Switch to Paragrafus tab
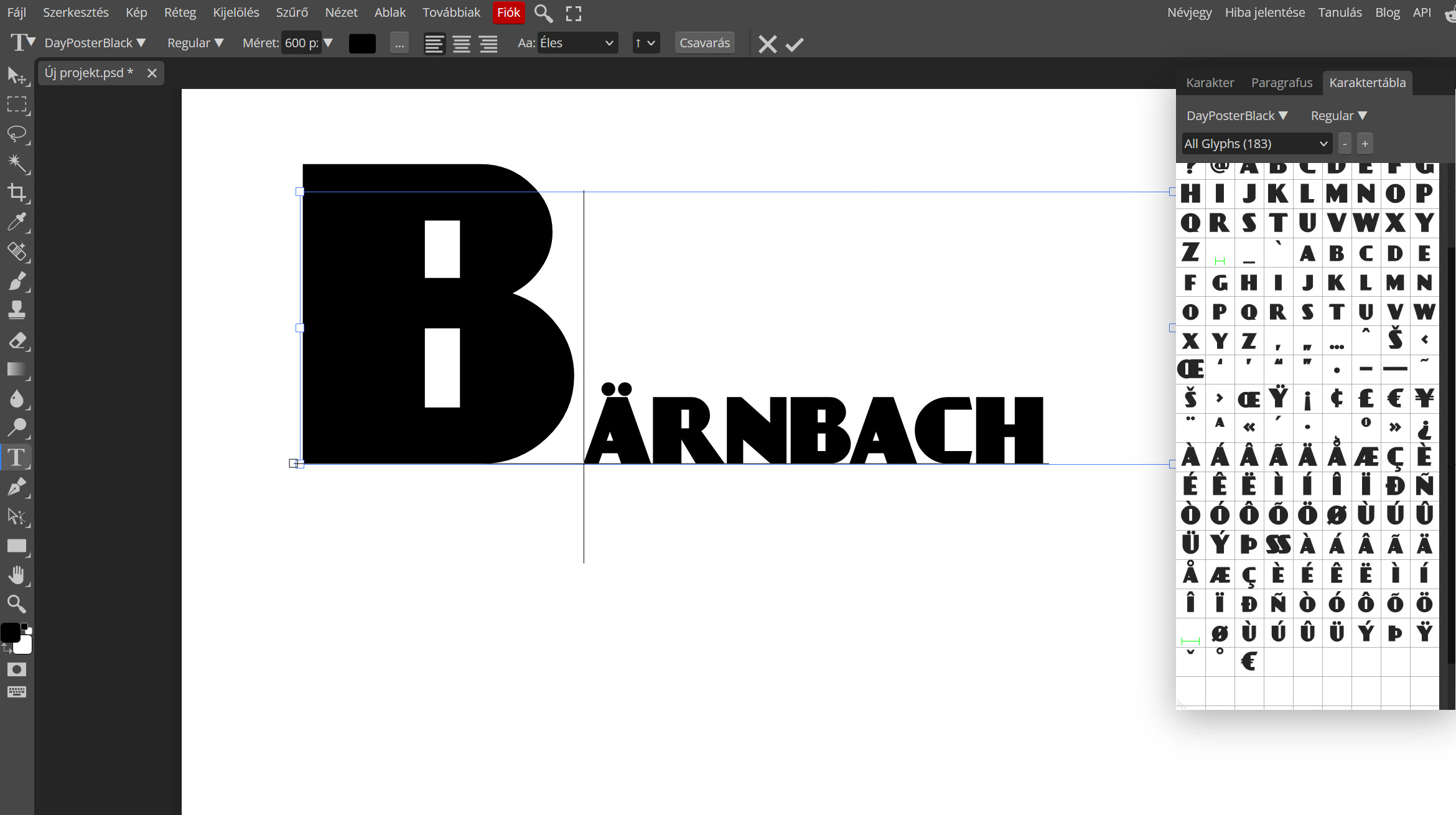This screenshot has width=1456, height=815. pyautogui.click(x=1282, y=83)
